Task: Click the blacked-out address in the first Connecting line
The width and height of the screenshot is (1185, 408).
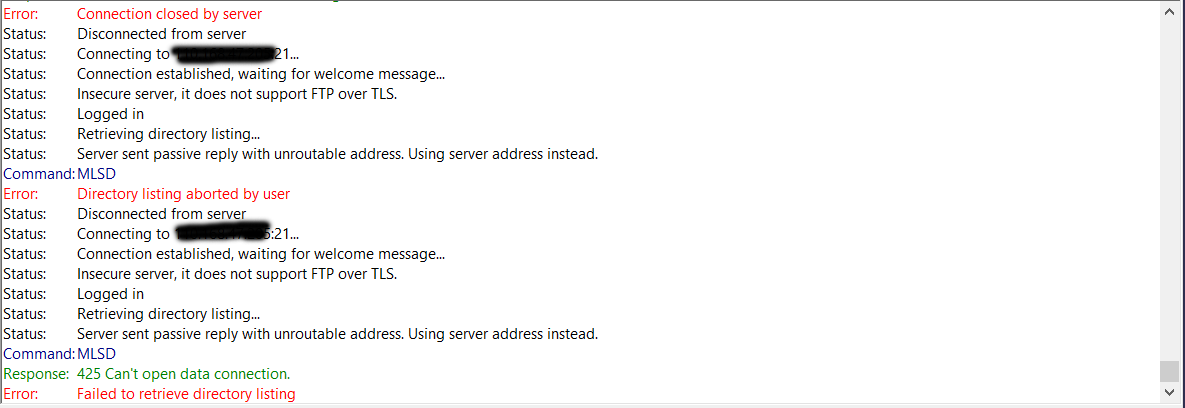Action: [x=221, y=54]
